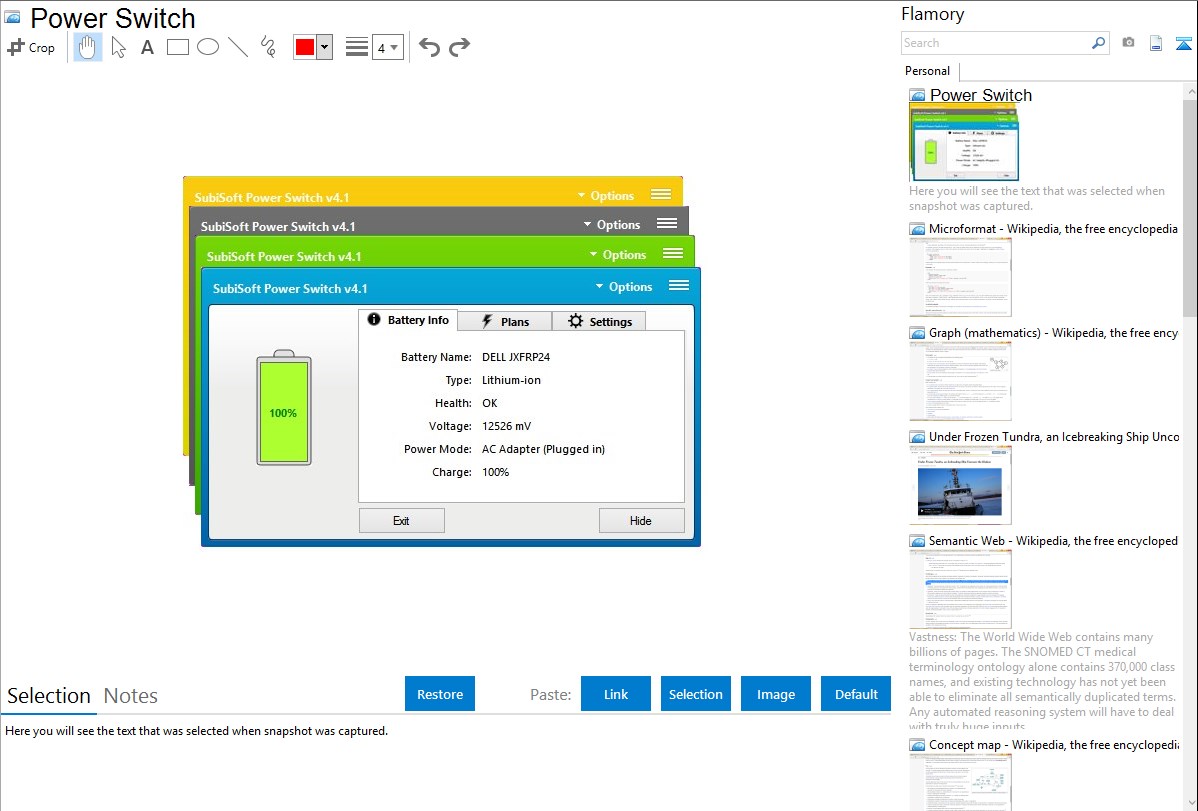
Task: Click the line thickness icon
Action: pos(357,47)
